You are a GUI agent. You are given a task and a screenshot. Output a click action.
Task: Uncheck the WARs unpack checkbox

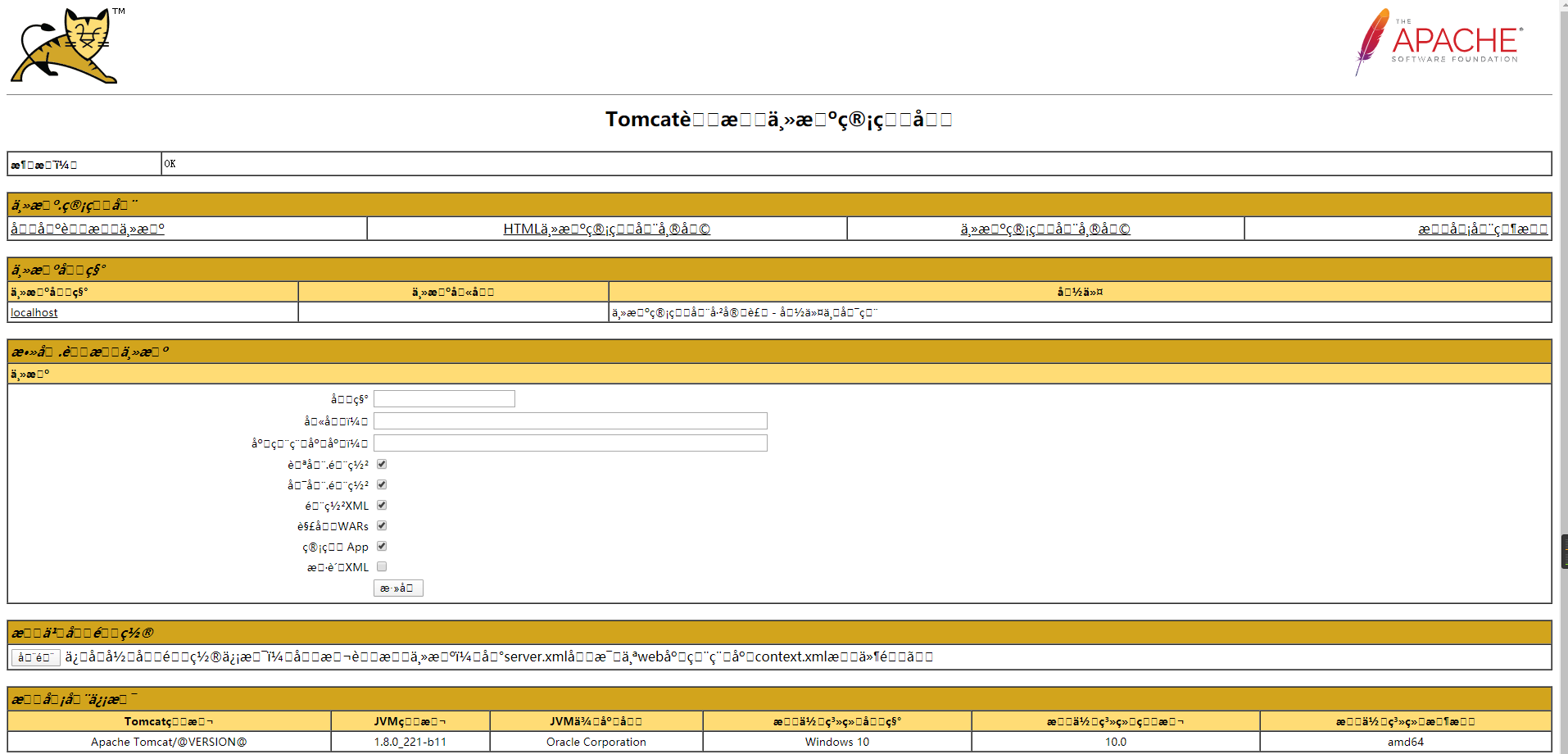pos(382,526)
